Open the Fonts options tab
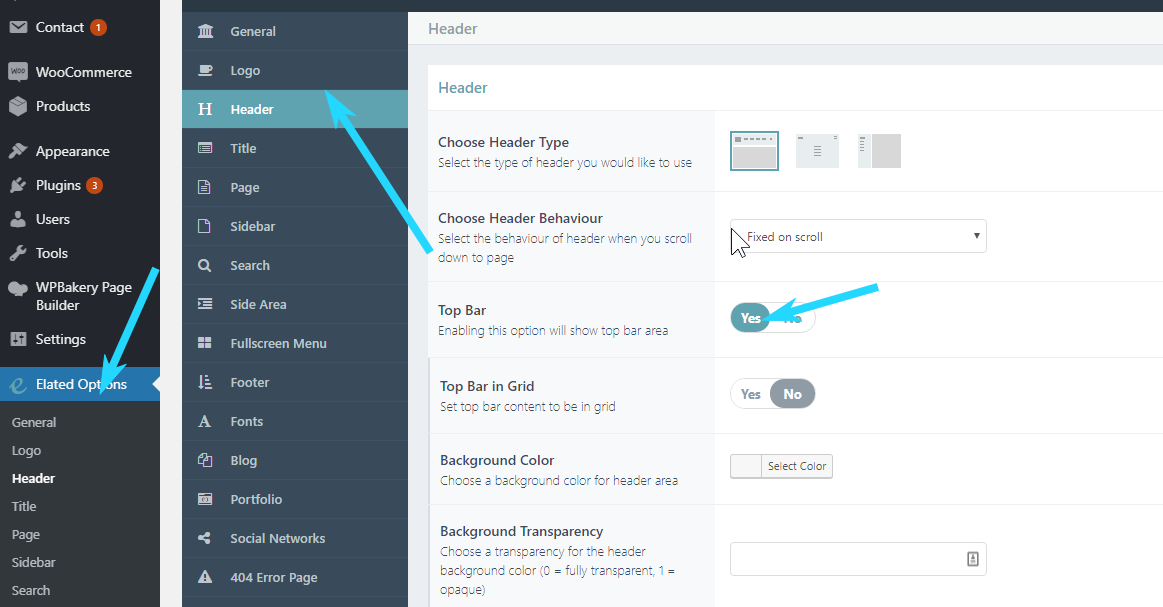Viewport: 1163px width, 607px height. 294,421
